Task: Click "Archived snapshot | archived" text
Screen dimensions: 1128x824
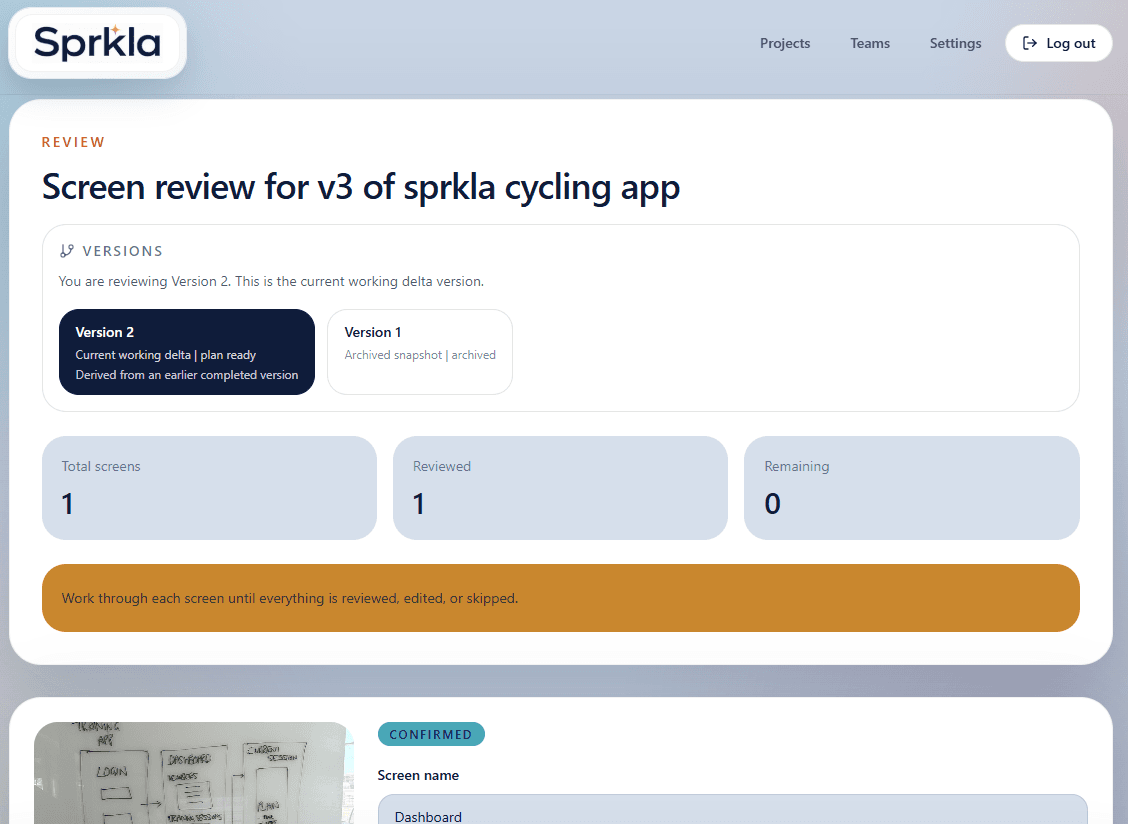Action: coord(420,355)
